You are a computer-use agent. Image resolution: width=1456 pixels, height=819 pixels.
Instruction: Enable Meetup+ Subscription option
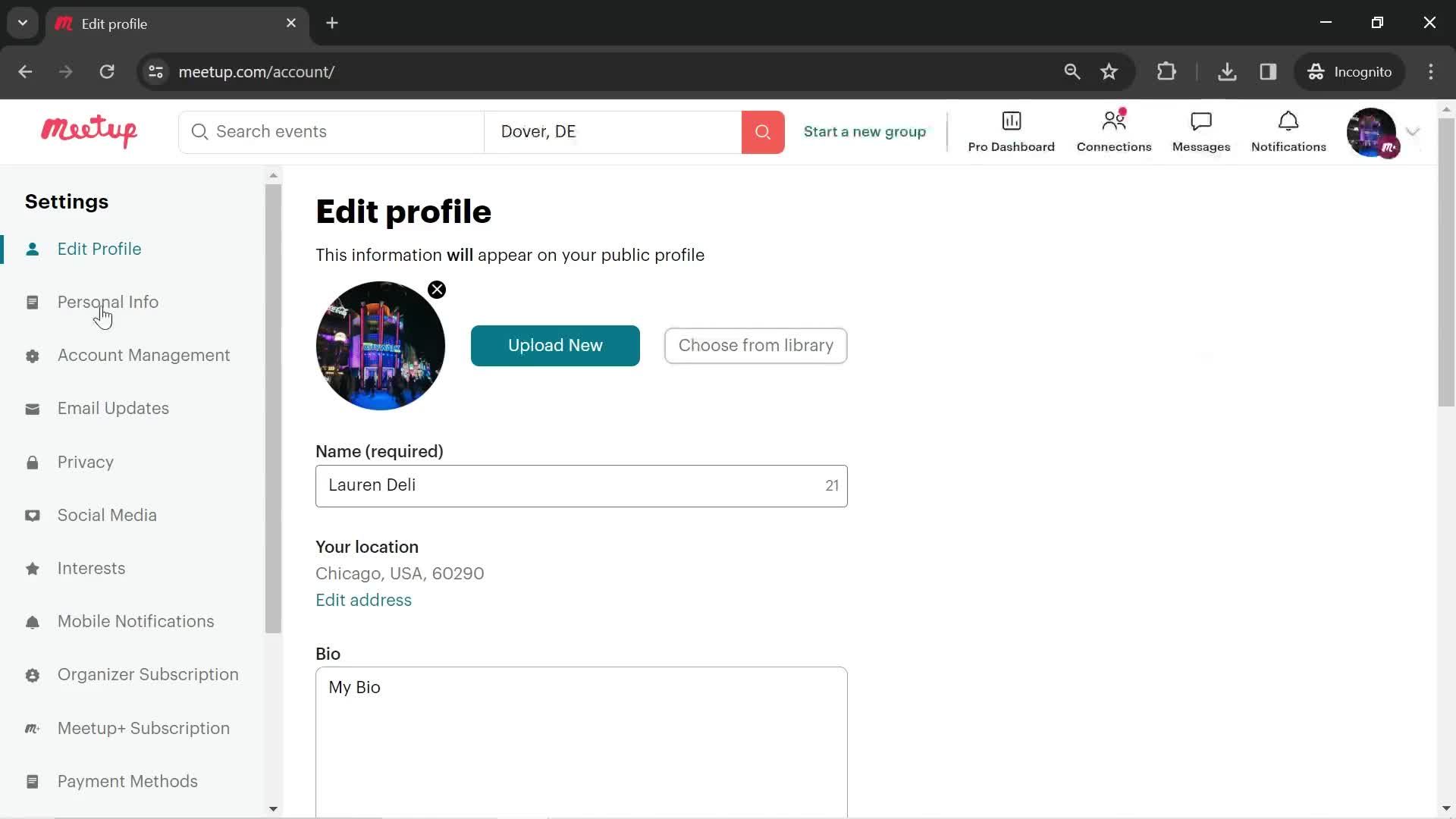tap(143, 727)
